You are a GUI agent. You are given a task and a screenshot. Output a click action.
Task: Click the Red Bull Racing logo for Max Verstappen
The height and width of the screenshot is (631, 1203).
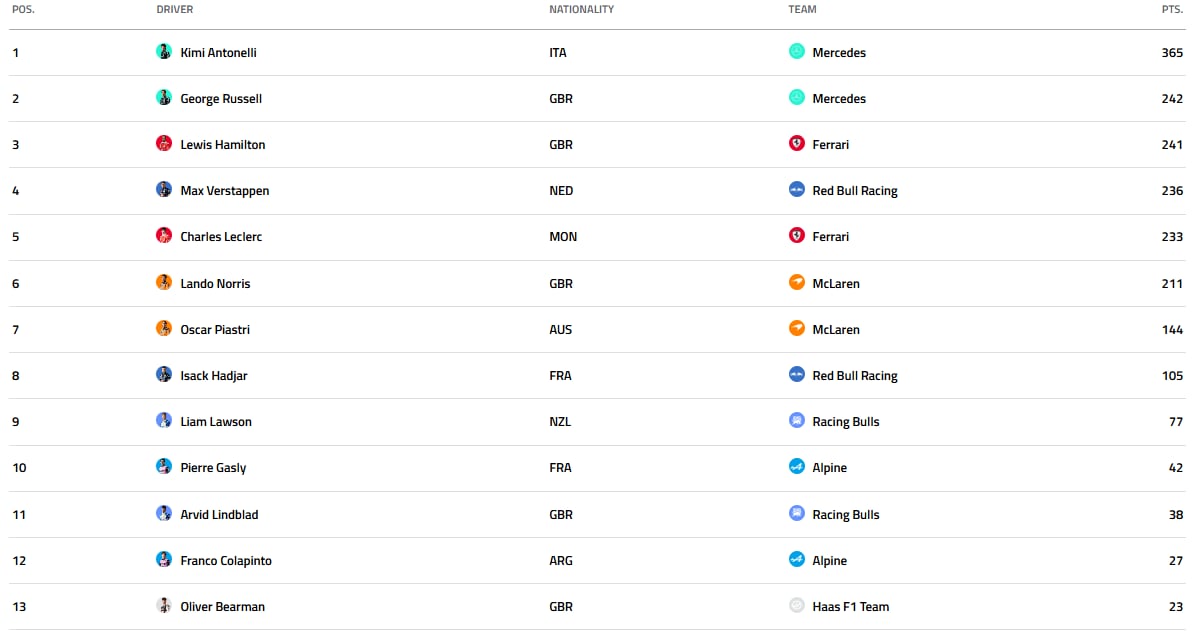tap(796, 189)
